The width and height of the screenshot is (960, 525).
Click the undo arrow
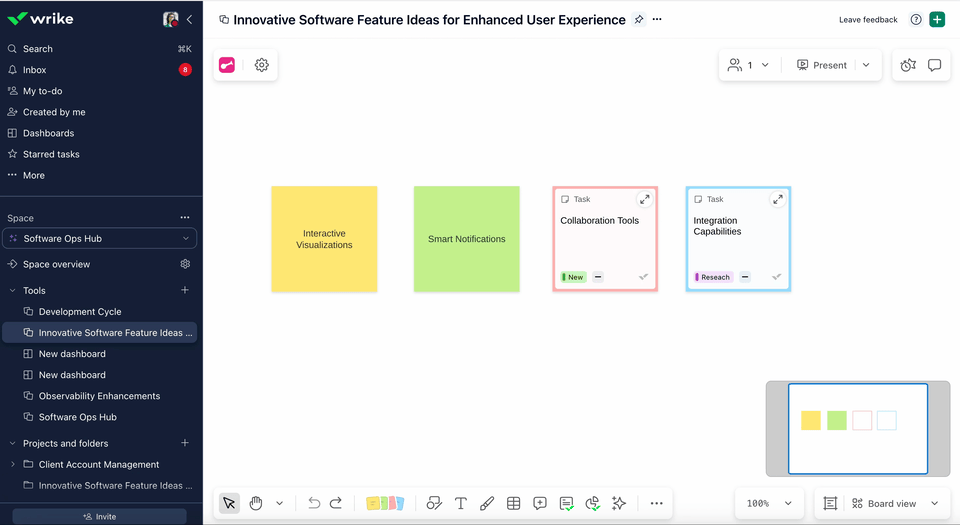coord(314,503)
